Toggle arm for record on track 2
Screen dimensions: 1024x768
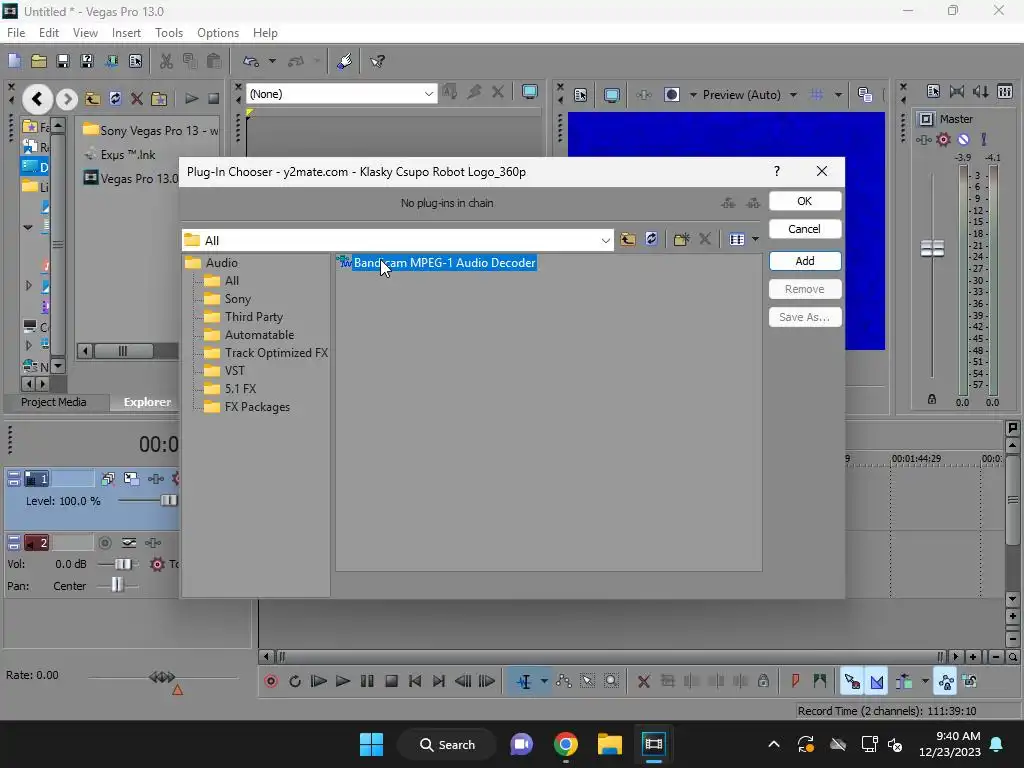pyautogui.click(x=104, y=543)
